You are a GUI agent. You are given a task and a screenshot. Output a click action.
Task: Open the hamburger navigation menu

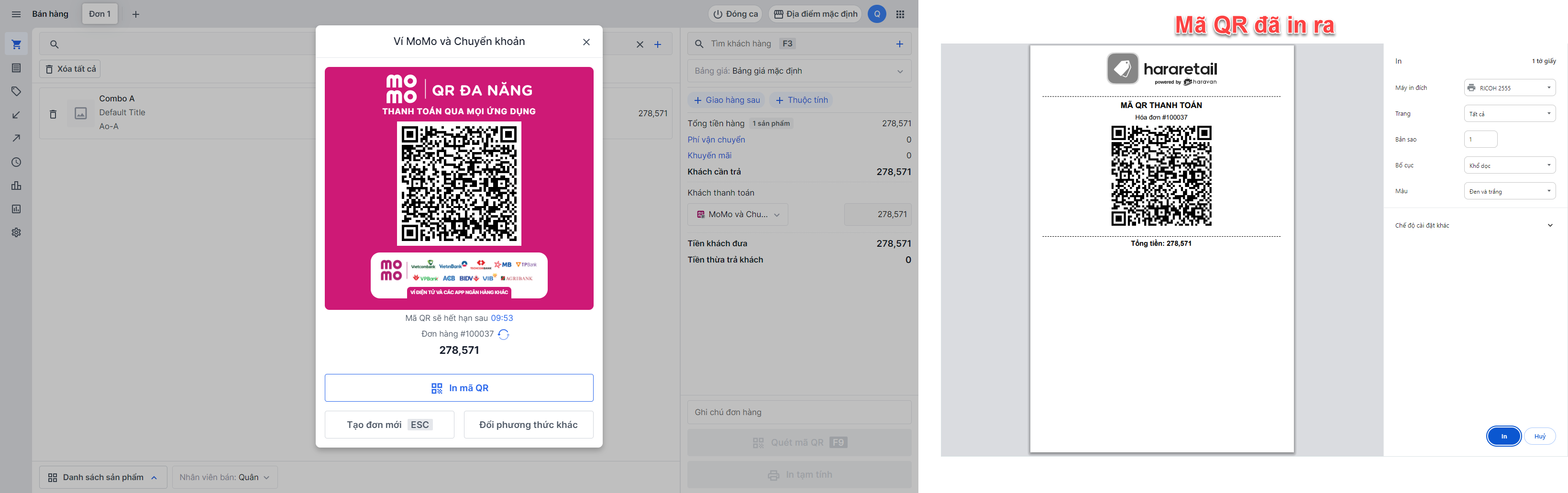click(16, 14)
